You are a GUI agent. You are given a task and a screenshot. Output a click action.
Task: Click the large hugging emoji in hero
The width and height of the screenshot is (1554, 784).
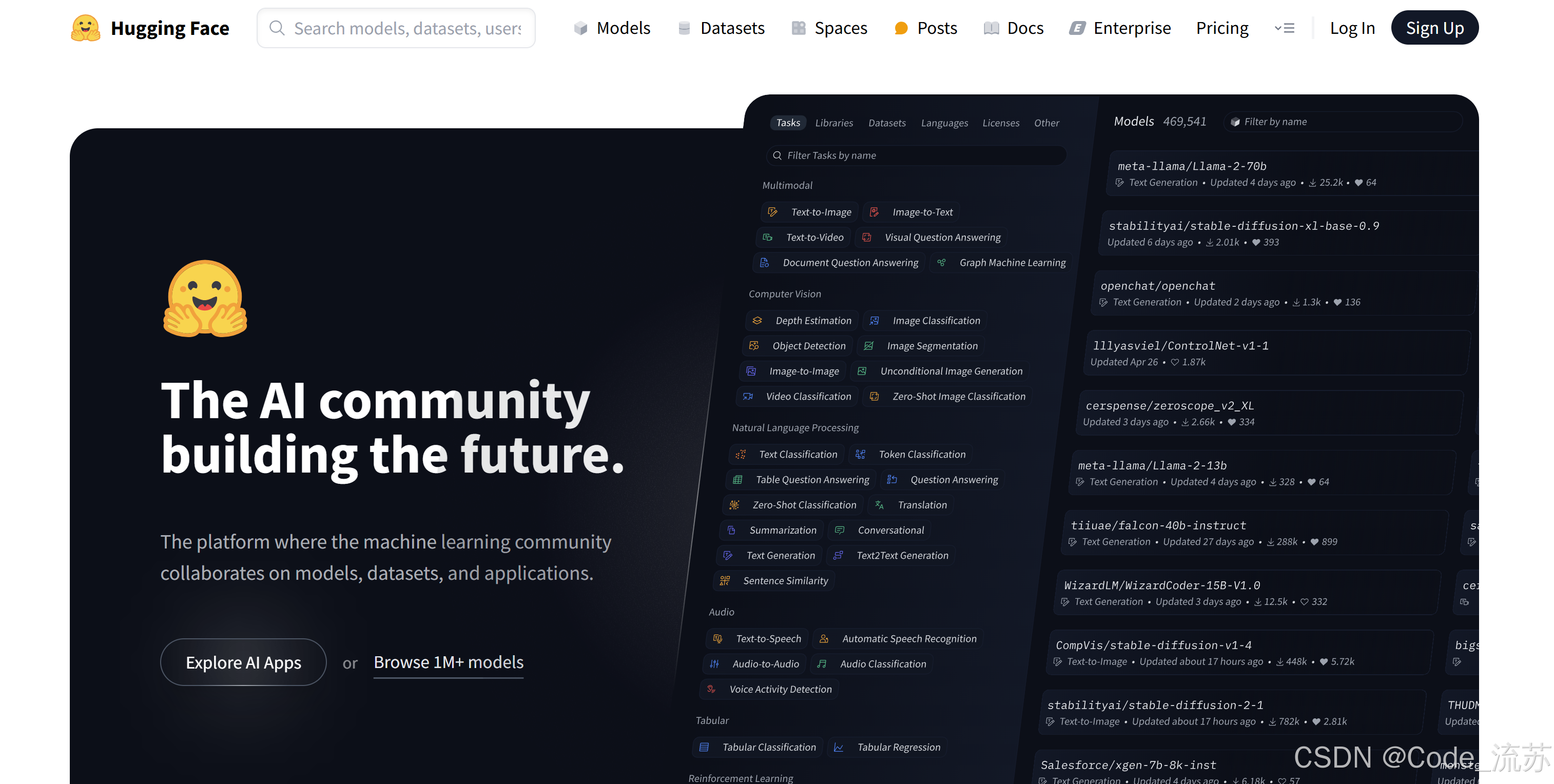point(205,299)
